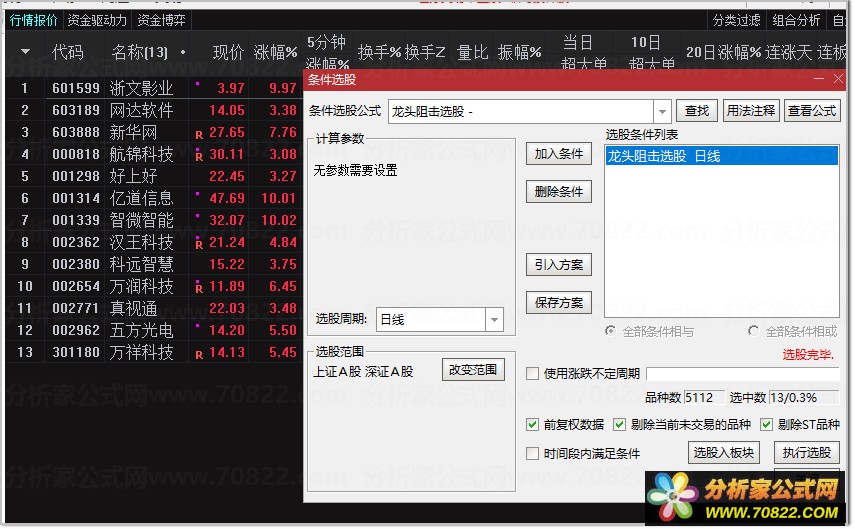This screenshot has width=855, height=529.
Task: Click the R marker on 汉王科技 row
Action: (199, 245)
